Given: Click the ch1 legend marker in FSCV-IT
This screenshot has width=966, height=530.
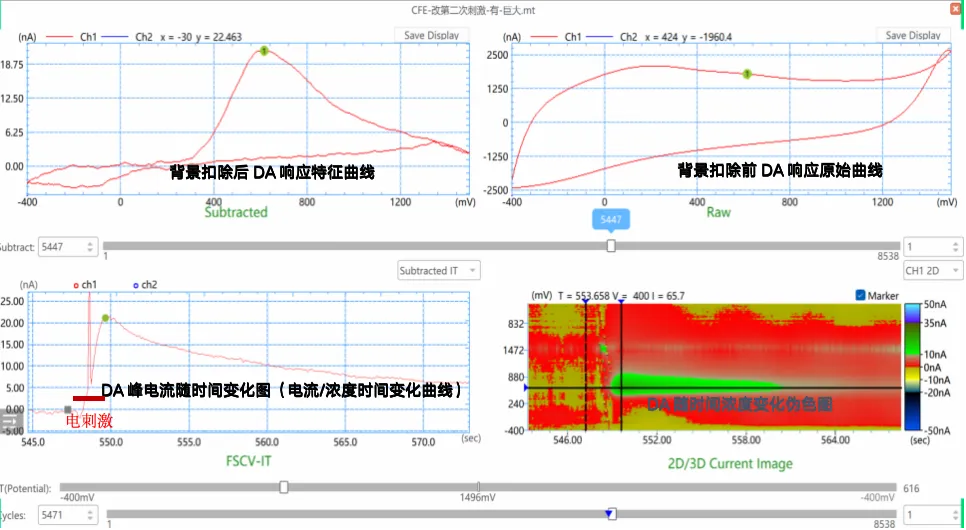Looking at the screenshot, I should pos(76,285).
